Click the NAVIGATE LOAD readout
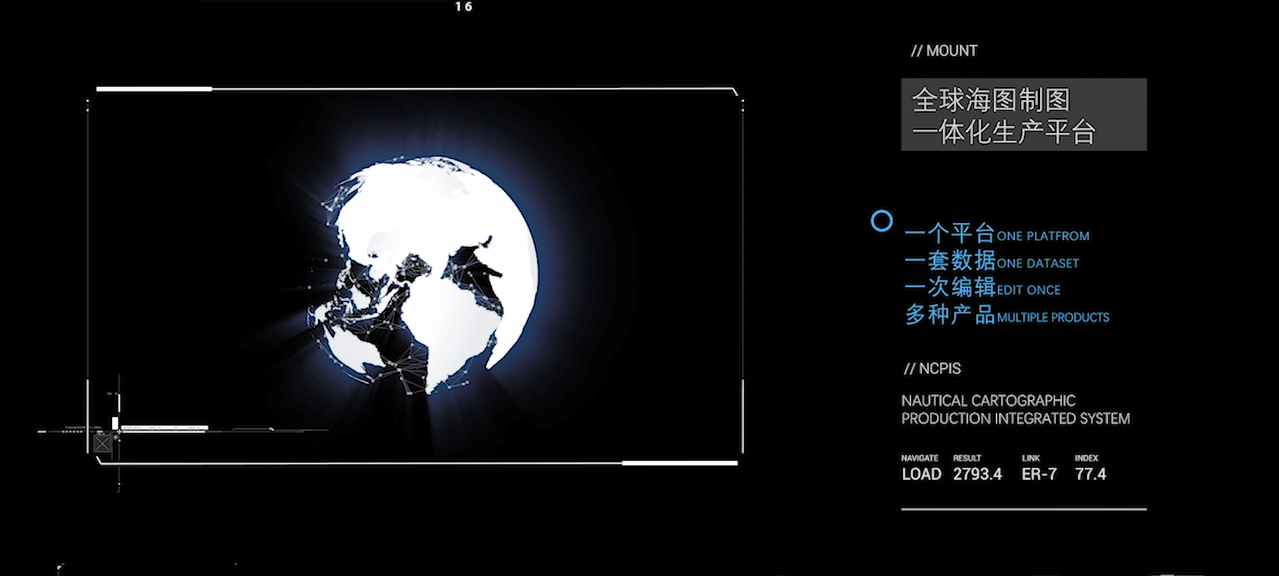Image resolution: width=1279 pixels, height=576 pixels. point(921,469)
